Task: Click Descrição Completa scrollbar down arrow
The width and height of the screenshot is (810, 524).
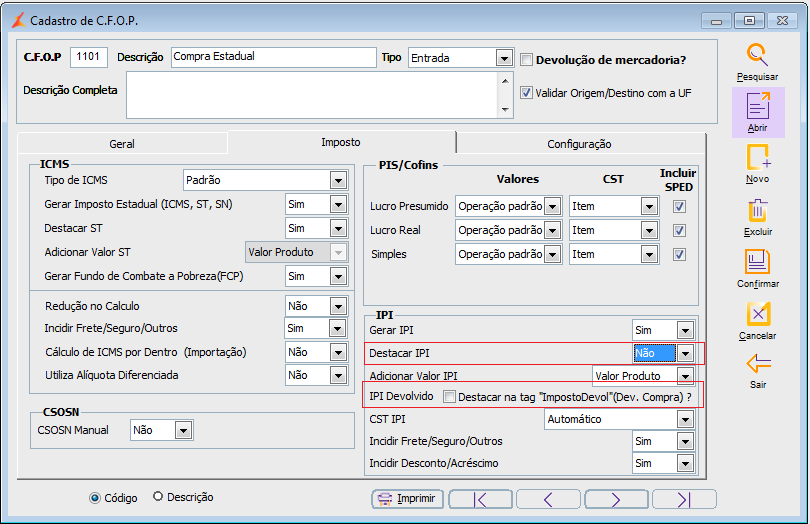Action: coord(505,110)
